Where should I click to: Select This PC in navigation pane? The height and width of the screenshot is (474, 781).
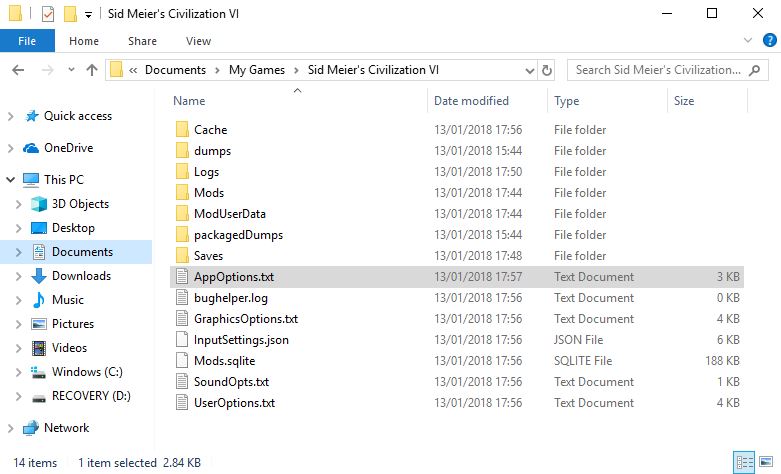pos(64,180)
